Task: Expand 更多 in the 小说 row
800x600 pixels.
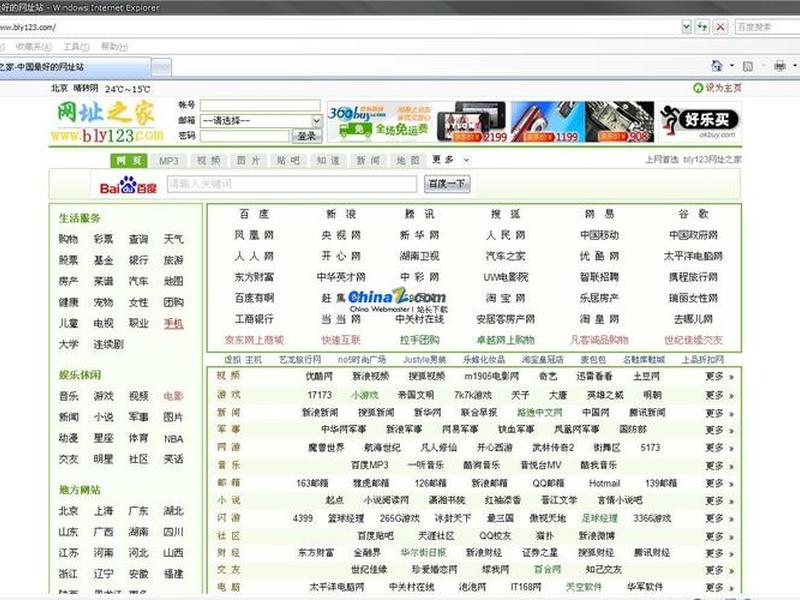Action: (x=719, y=501)
